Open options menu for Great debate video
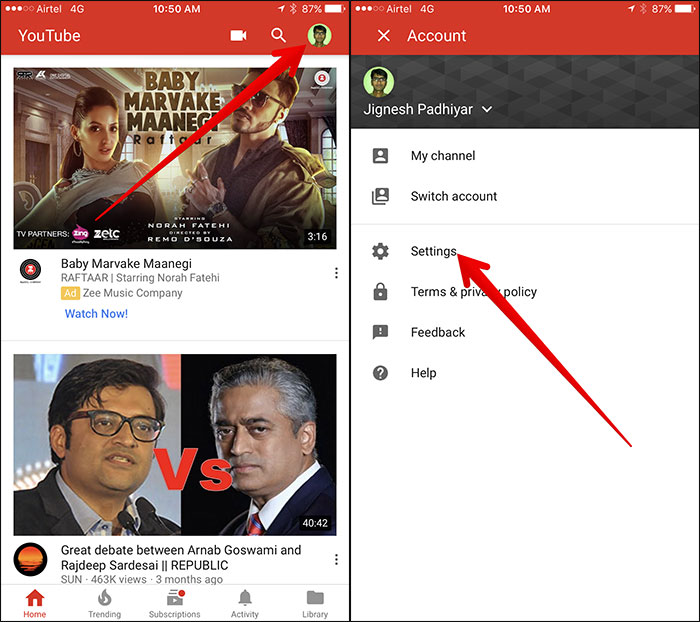The image size is (700, 622). click(x=336, y=559)
